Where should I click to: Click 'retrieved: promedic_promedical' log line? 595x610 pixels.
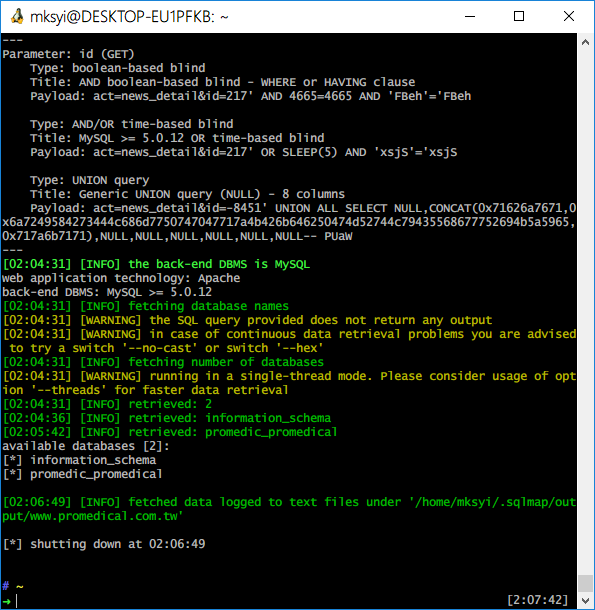(x=170, y=432)
